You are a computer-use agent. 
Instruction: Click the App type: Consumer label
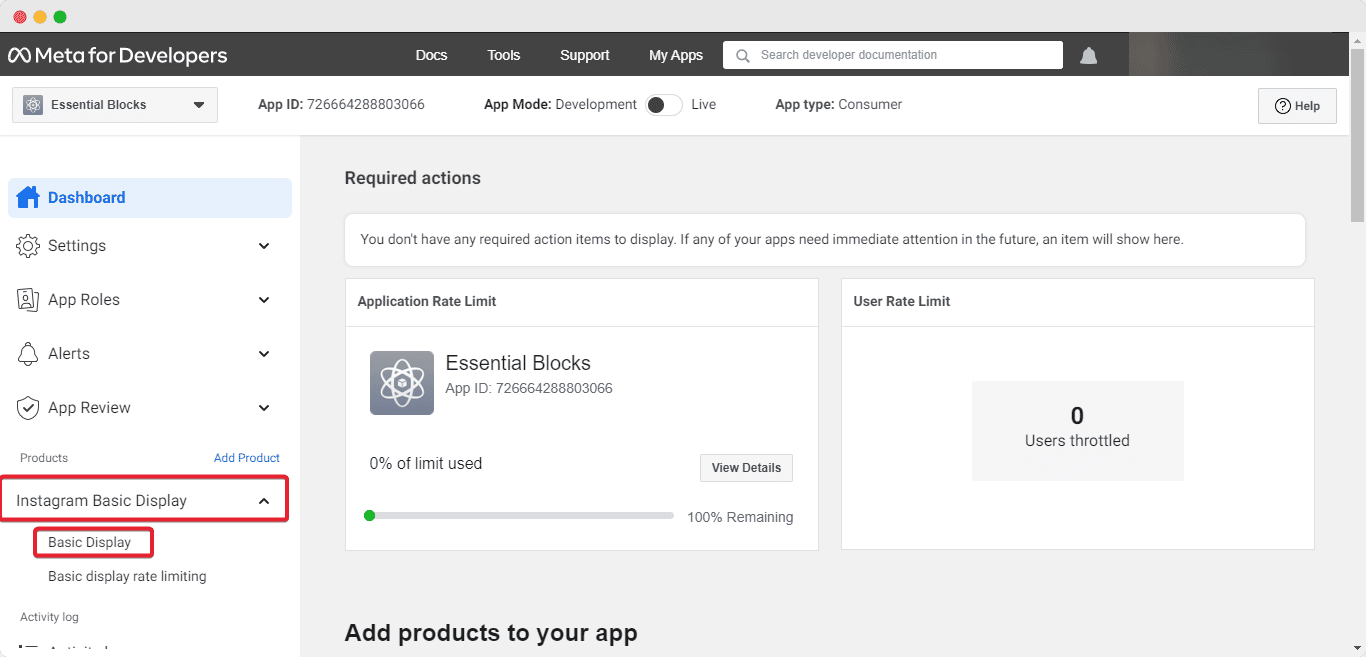(x=839, y=104)
